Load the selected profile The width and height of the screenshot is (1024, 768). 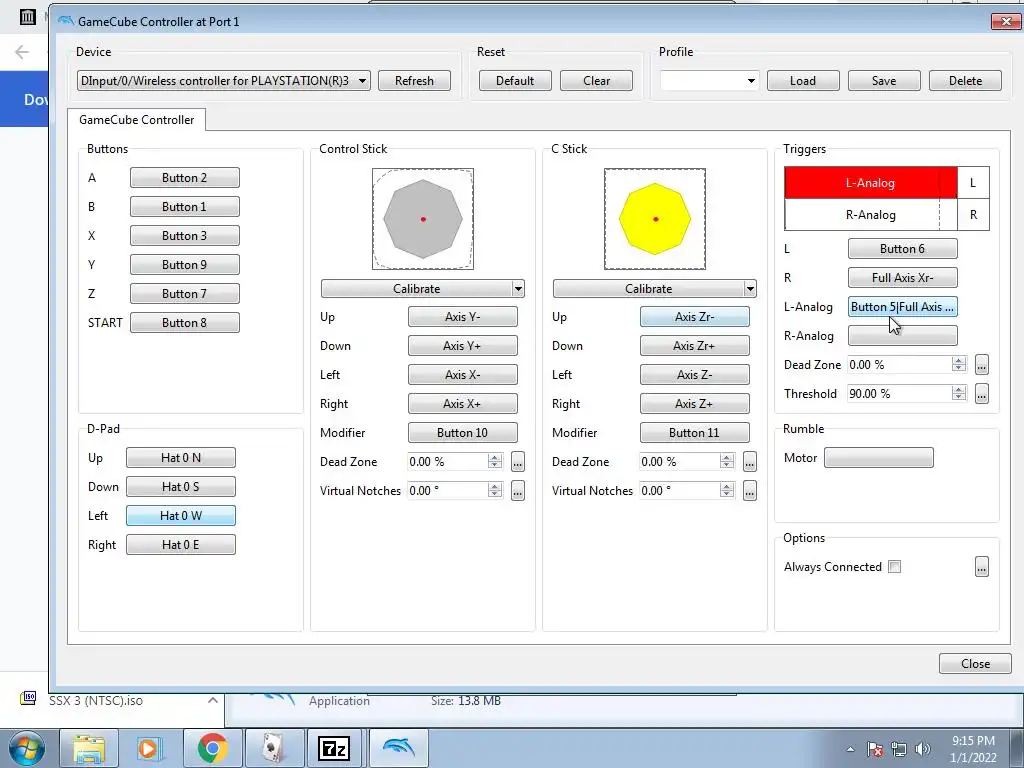pos(803,80)
